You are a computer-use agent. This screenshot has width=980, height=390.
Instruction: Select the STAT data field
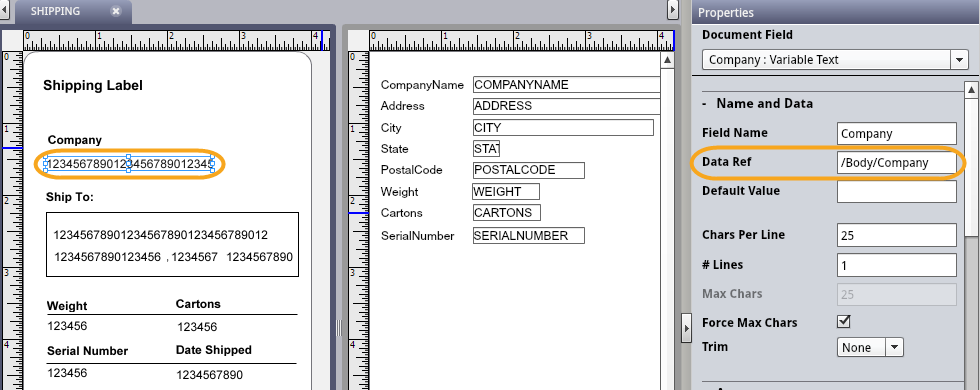(487, 149)
